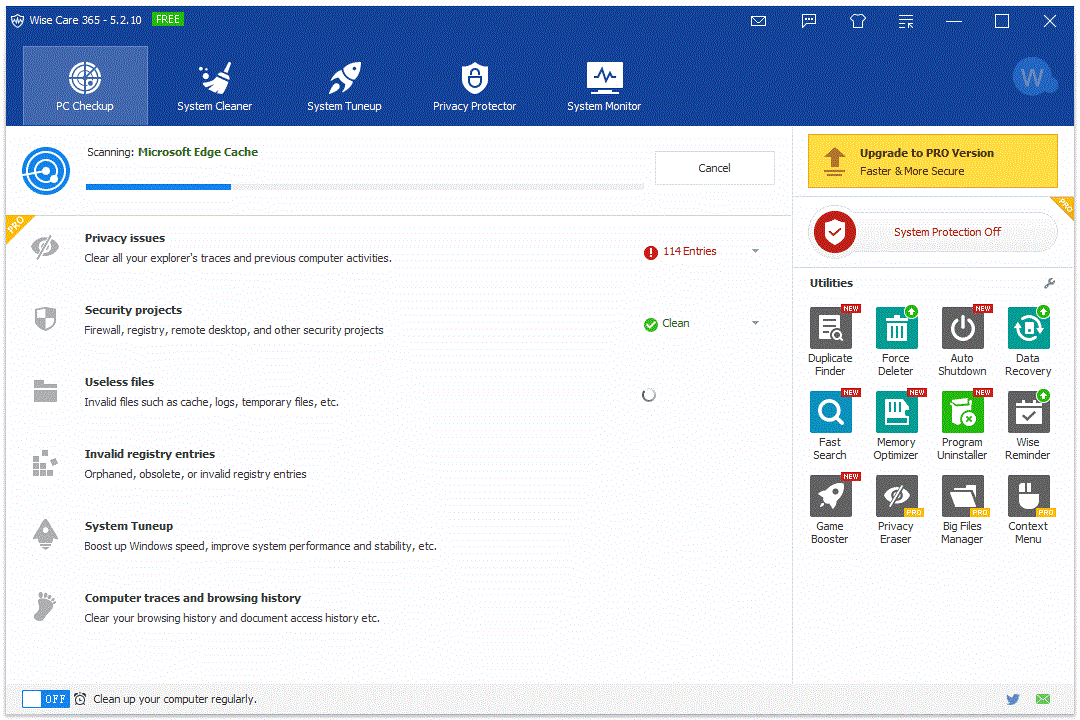Image resolution: width=1080 pixels, height=720 pixels.
Task: Toggle the scheduled cleanup OFF switch
Action: point(45,699)
